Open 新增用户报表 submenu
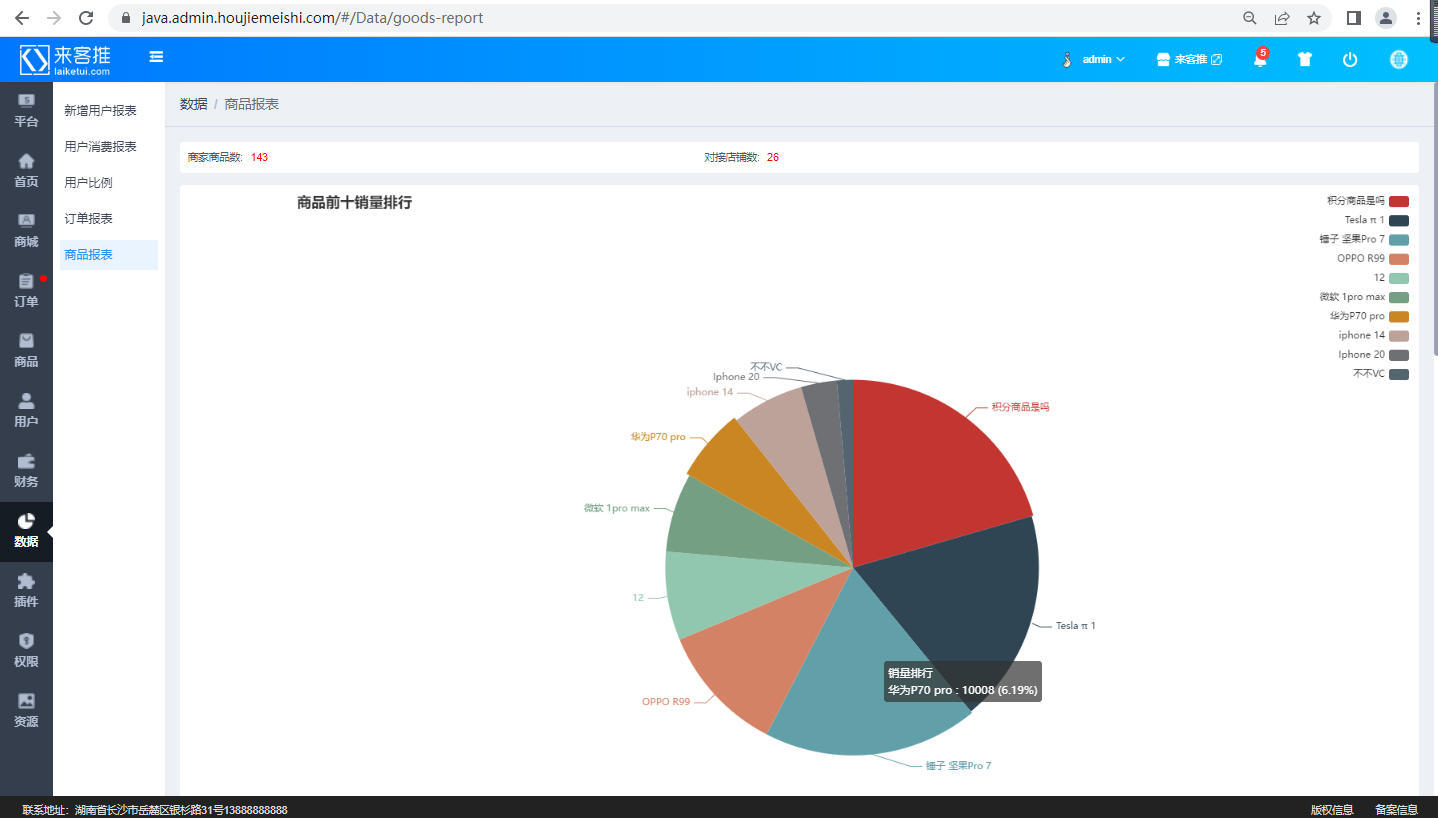Image resolution: width=1438 pixels, height=818 pixels. pos(108,111)
